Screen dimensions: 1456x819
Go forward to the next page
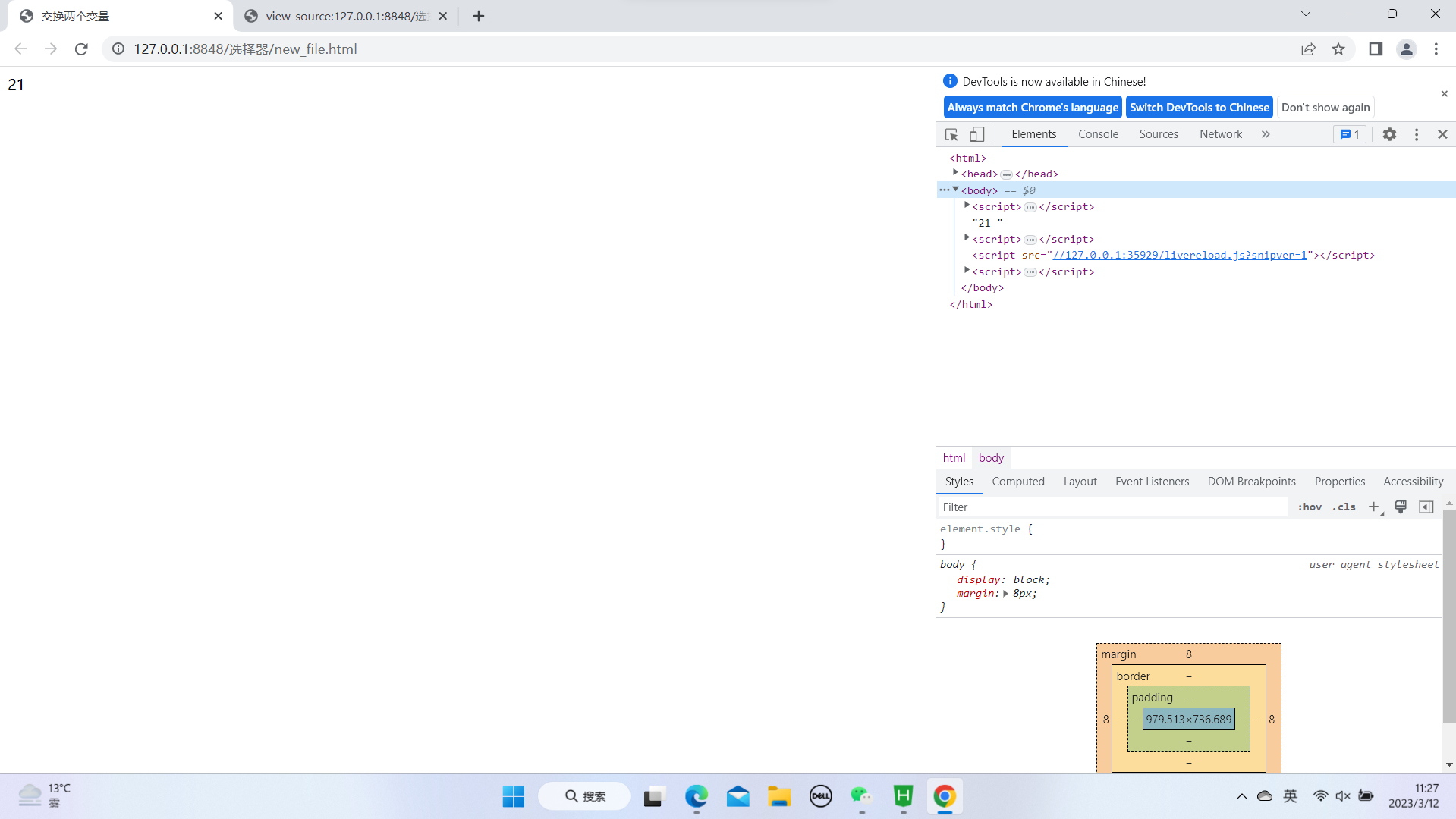[x=51, y=49]
